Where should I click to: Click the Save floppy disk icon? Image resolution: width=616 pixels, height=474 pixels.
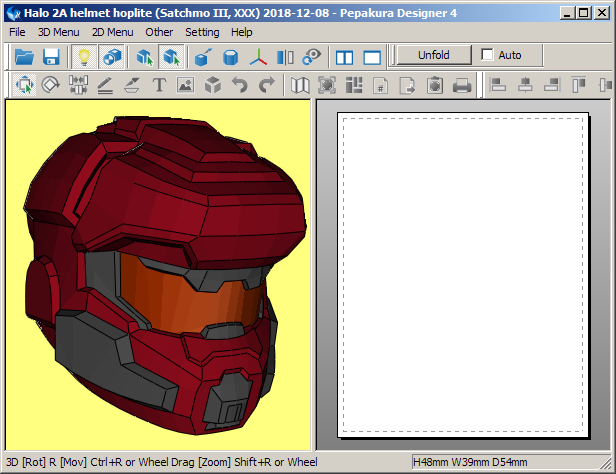pyautogui.click(x=50, y=57)
